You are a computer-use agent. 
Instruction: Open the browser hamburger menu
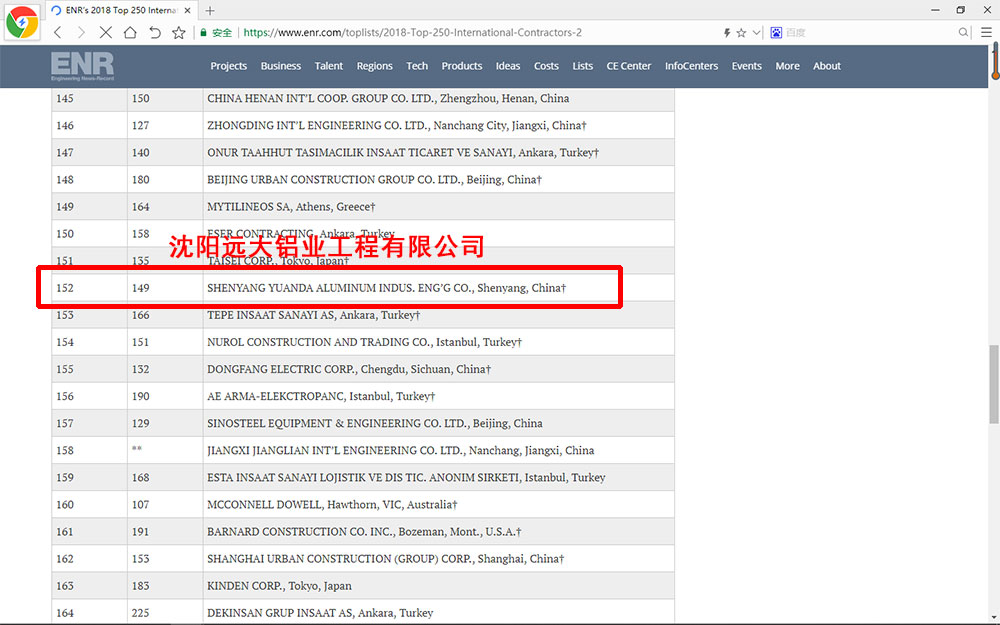(x=986, y=33)
